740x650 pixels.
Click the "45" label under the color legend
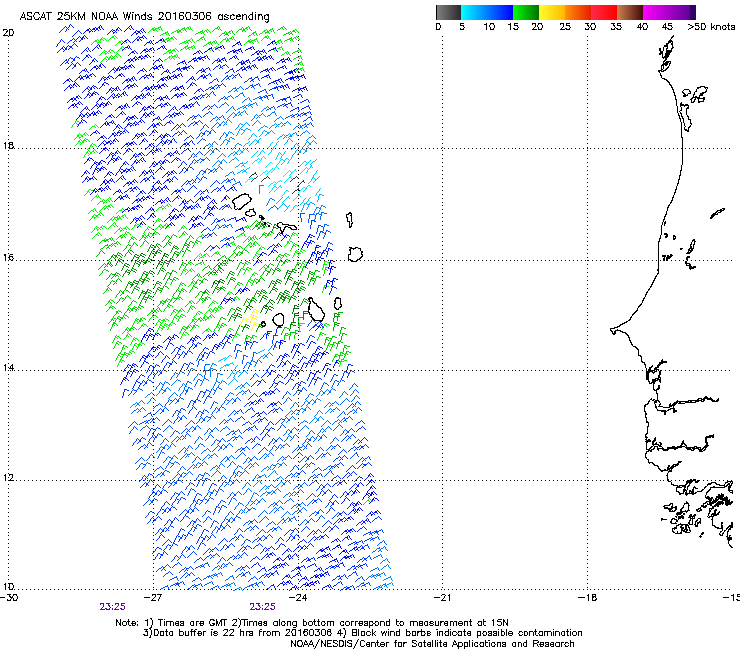(x=667, y=27)
